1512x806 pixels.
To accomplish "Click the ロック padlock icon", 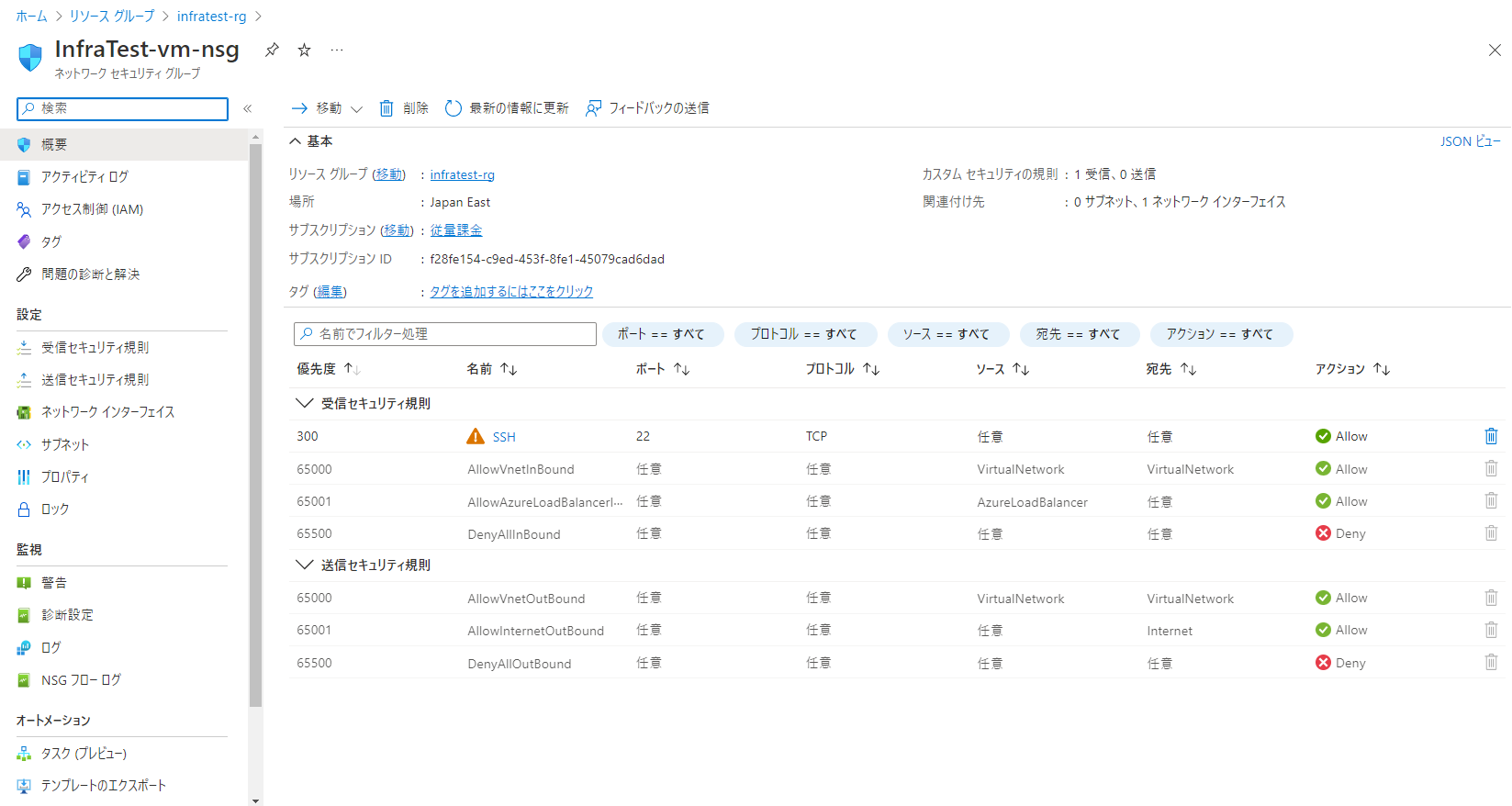I will point(24,509).
